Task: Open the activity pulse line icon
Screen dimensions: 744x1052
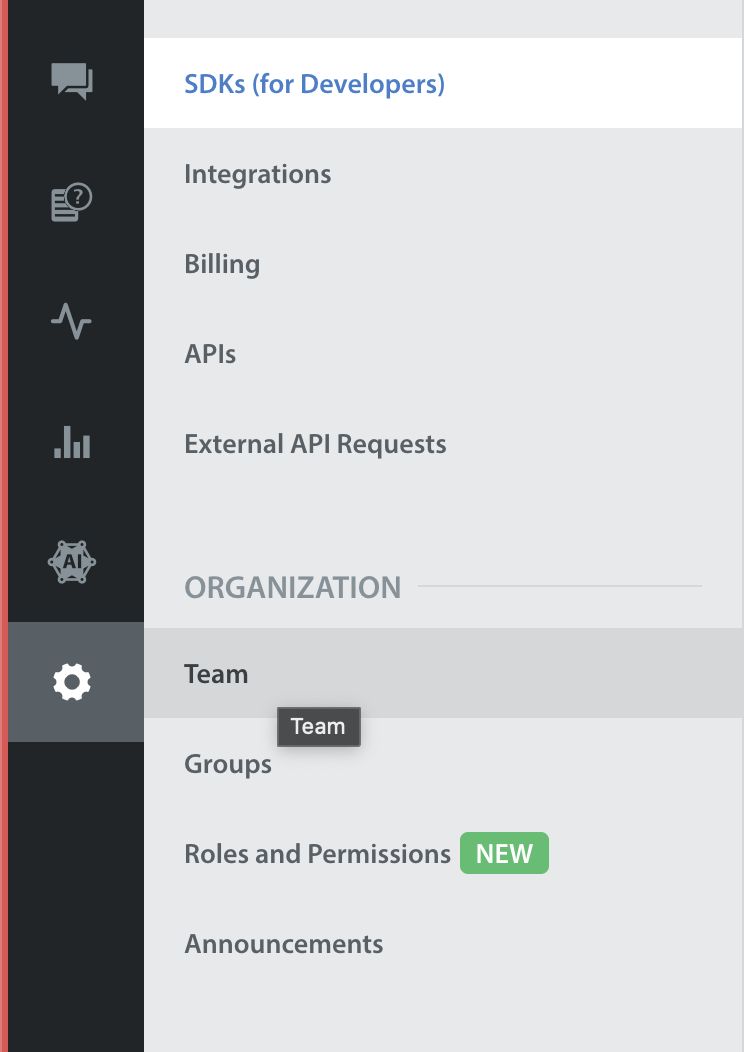Action: [x=71, y=321]
